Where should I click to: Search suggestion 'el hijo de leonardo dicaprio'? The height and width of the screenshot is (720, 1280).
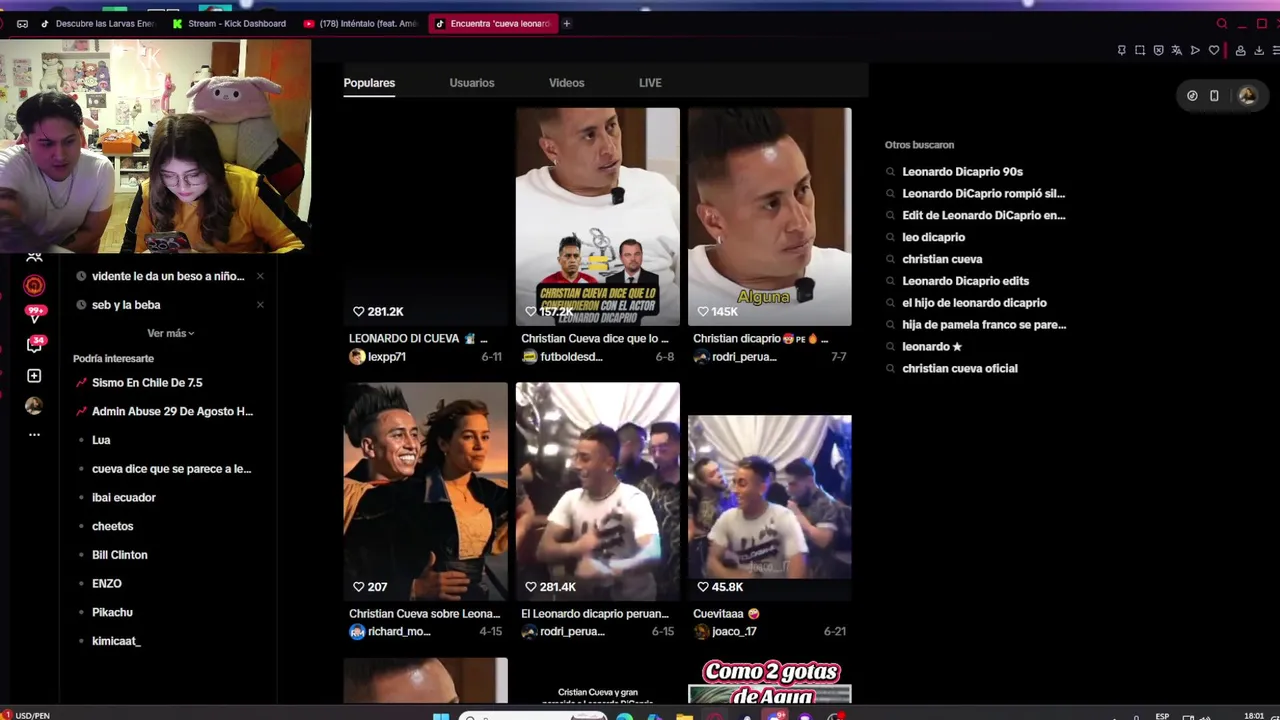coord(974,303)
